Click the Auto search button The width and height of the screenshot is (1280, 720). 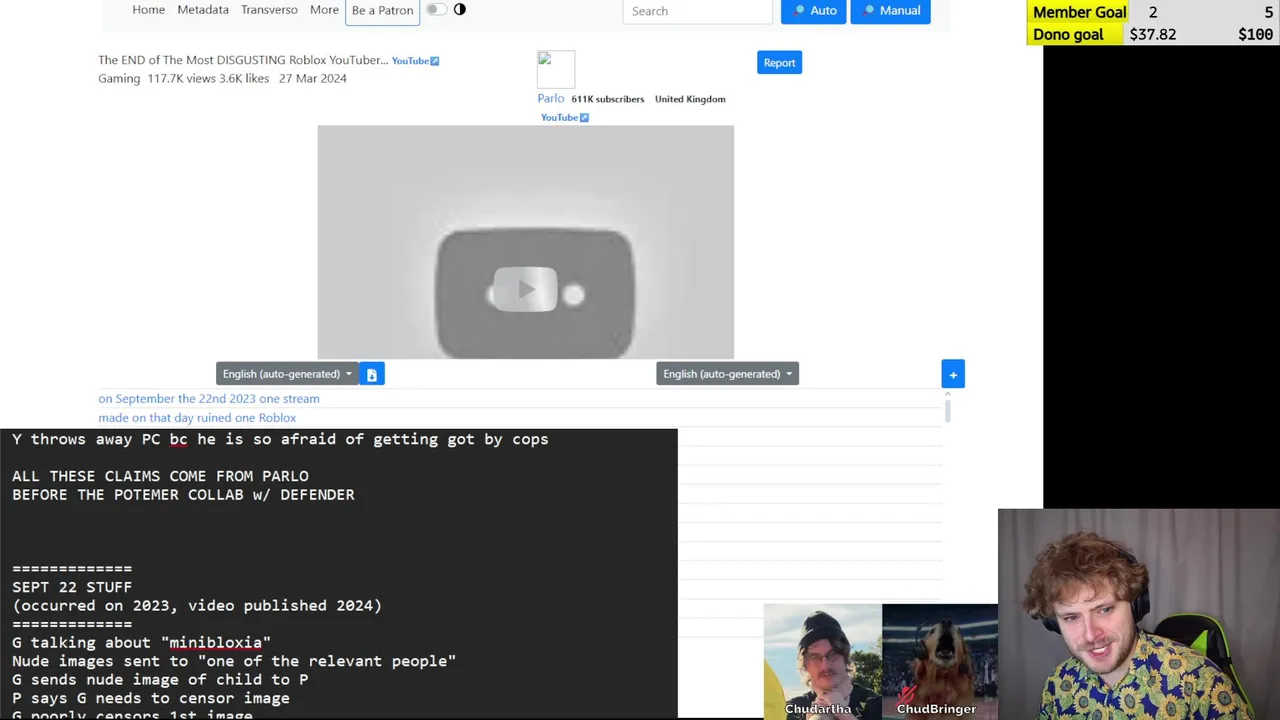pos(813,11)
